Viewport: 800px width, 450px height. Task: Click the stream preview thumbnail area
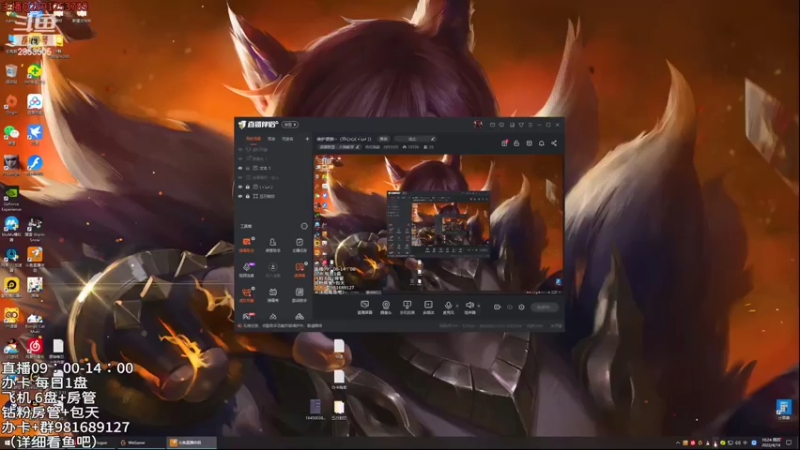pos(438,224)
